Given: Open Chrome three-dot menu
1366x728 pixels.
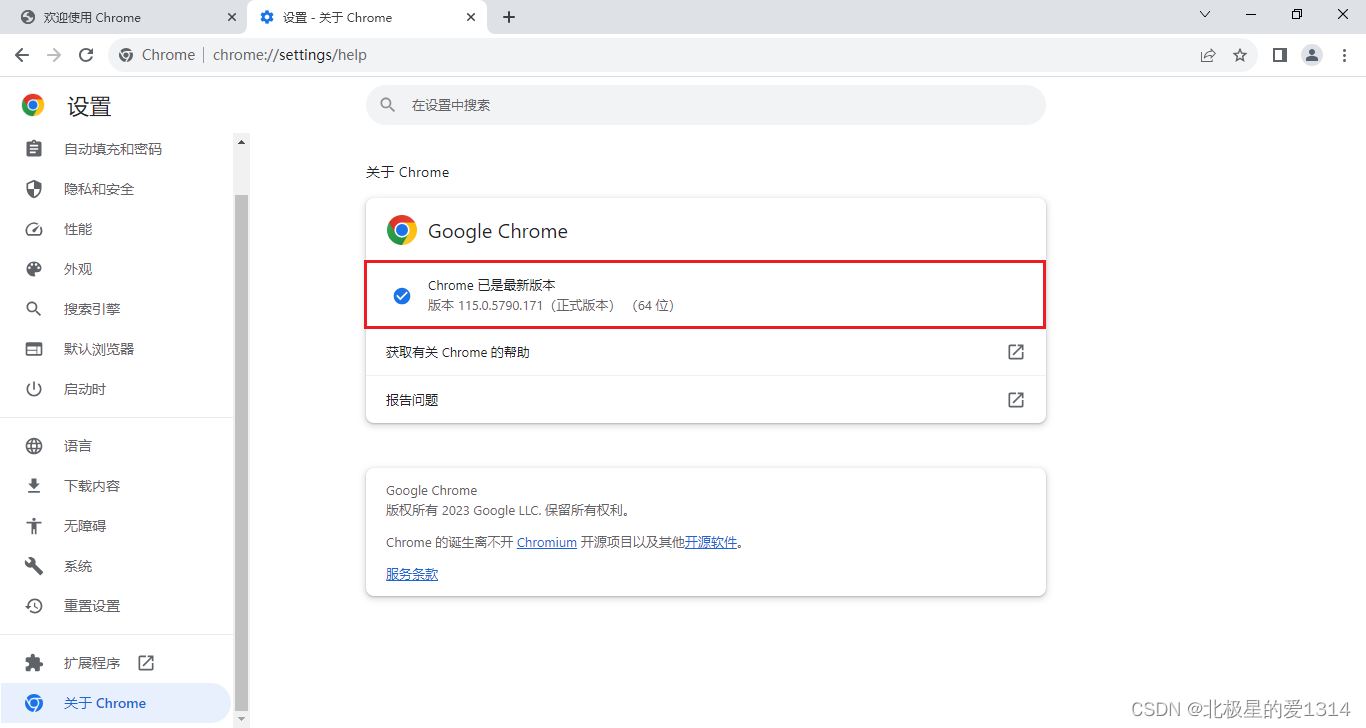Looking at the screenshot, I should click(1345, 55).
